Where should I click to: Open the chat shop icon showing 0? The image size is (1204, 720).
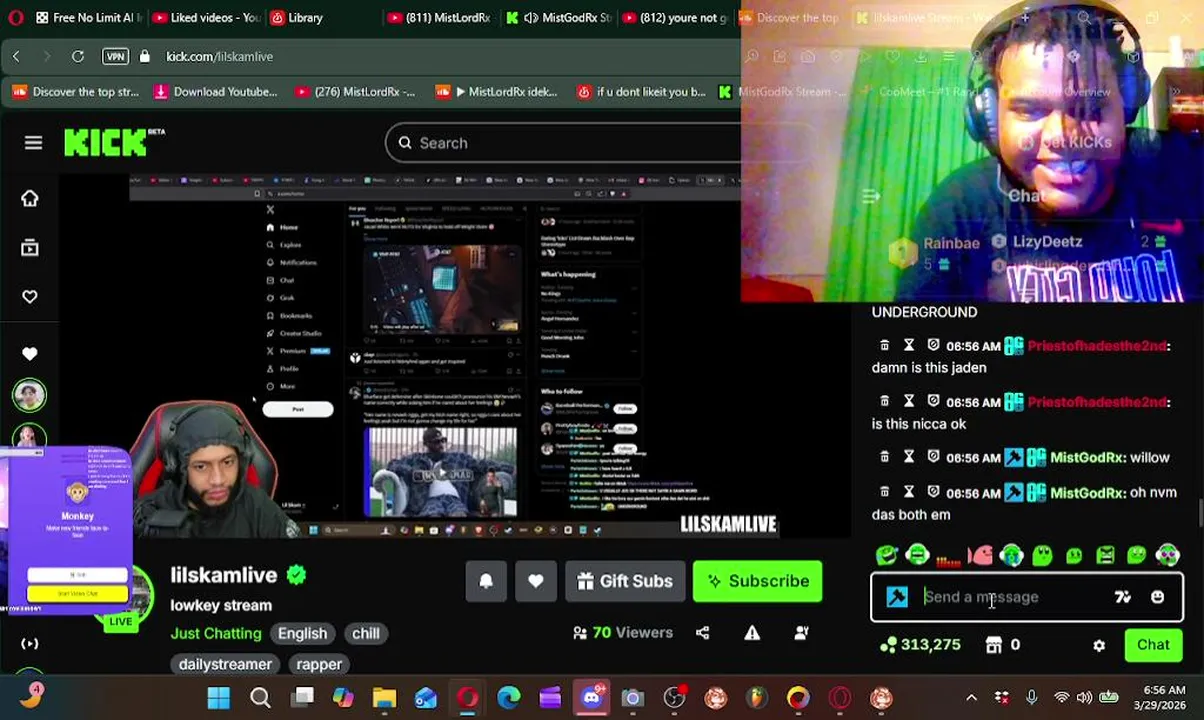[1004, 645]
